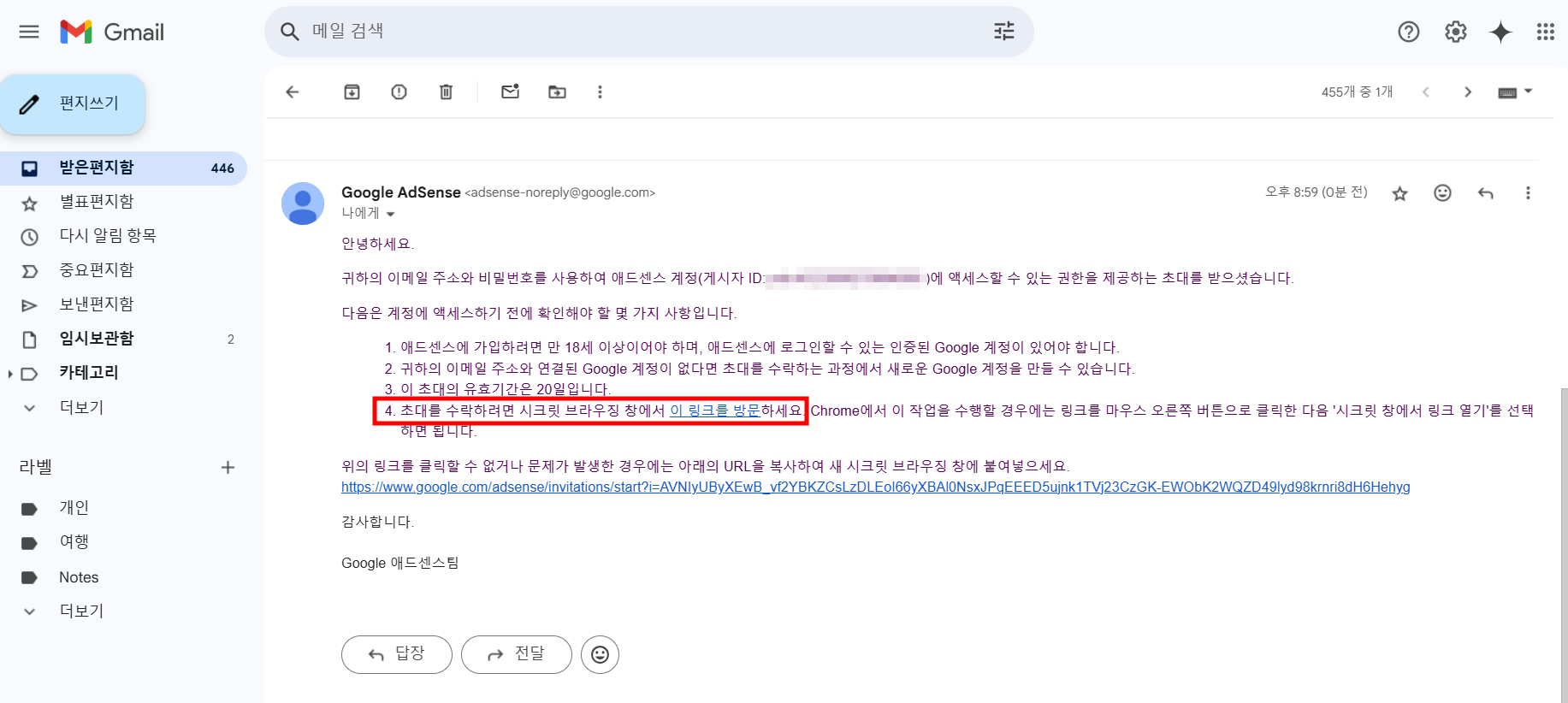The width and height of the screenshot is (1568, 703).
Task: Click the 라벨 section heading
Action: pos(36,467)
